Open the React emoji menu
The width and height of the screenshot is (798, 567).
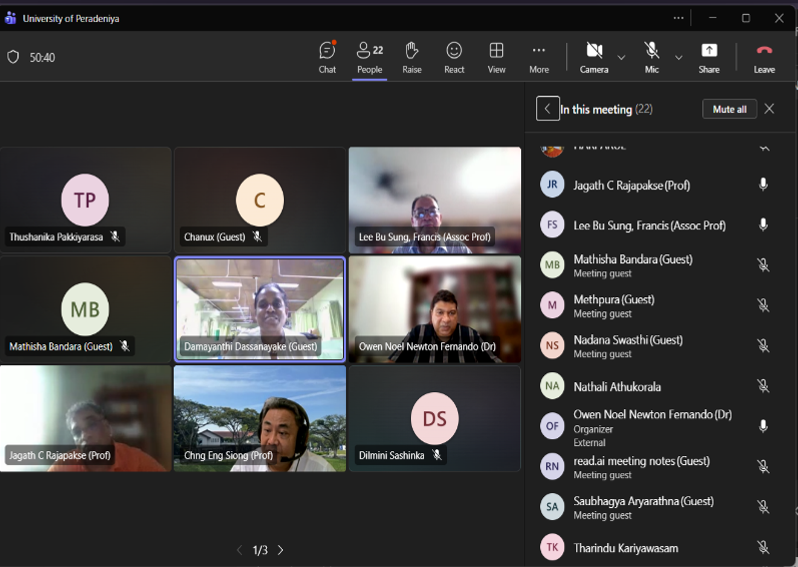point(454,58)
